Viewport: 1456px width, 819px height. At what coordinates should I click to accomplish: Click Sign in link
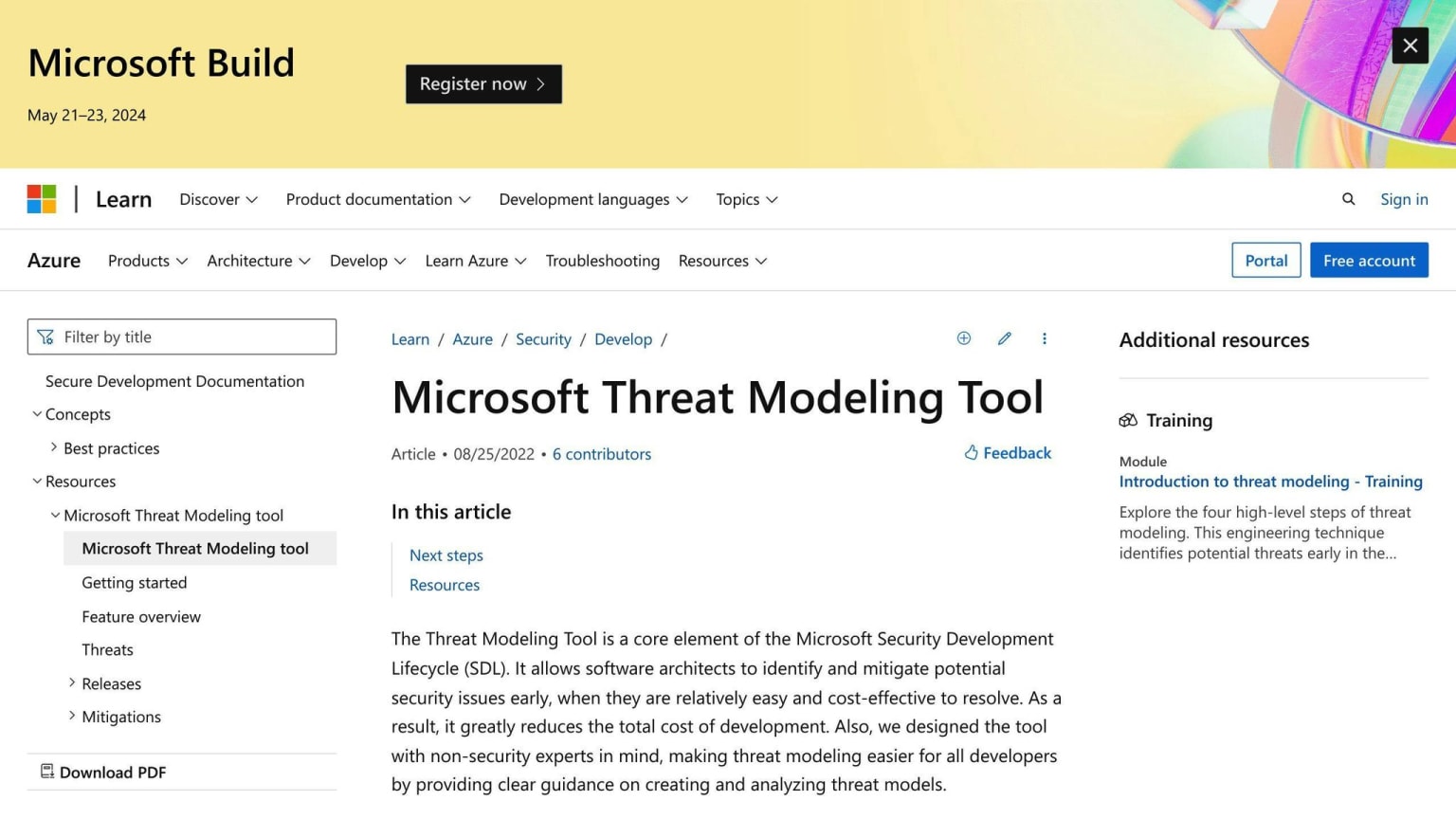[1404, 199]
